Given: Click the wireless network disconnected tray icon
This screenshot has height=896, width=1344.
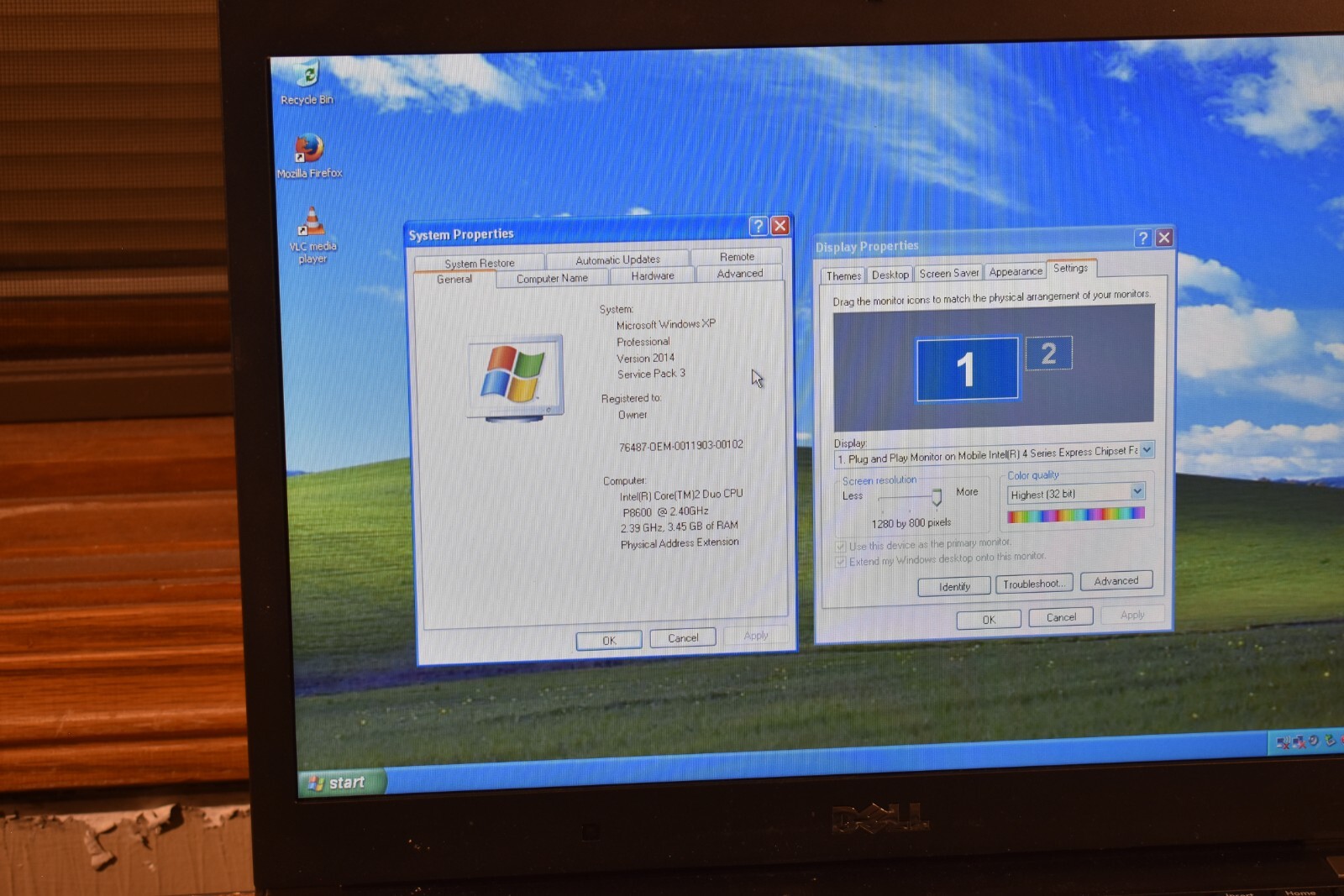Looking at the screenshot, I should [1284, 742].
